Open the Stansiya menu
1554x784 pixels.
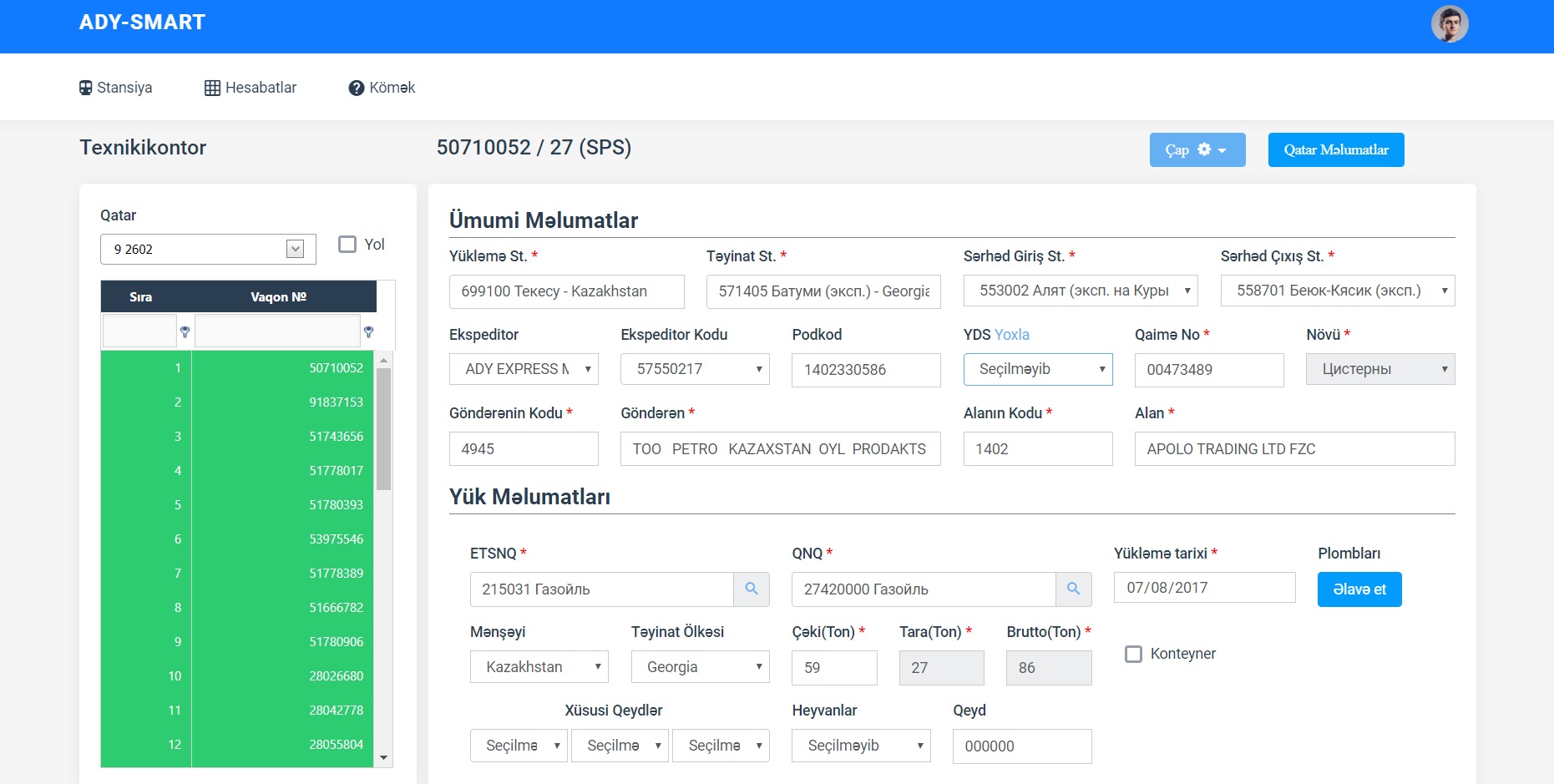(x=115, y=88)
